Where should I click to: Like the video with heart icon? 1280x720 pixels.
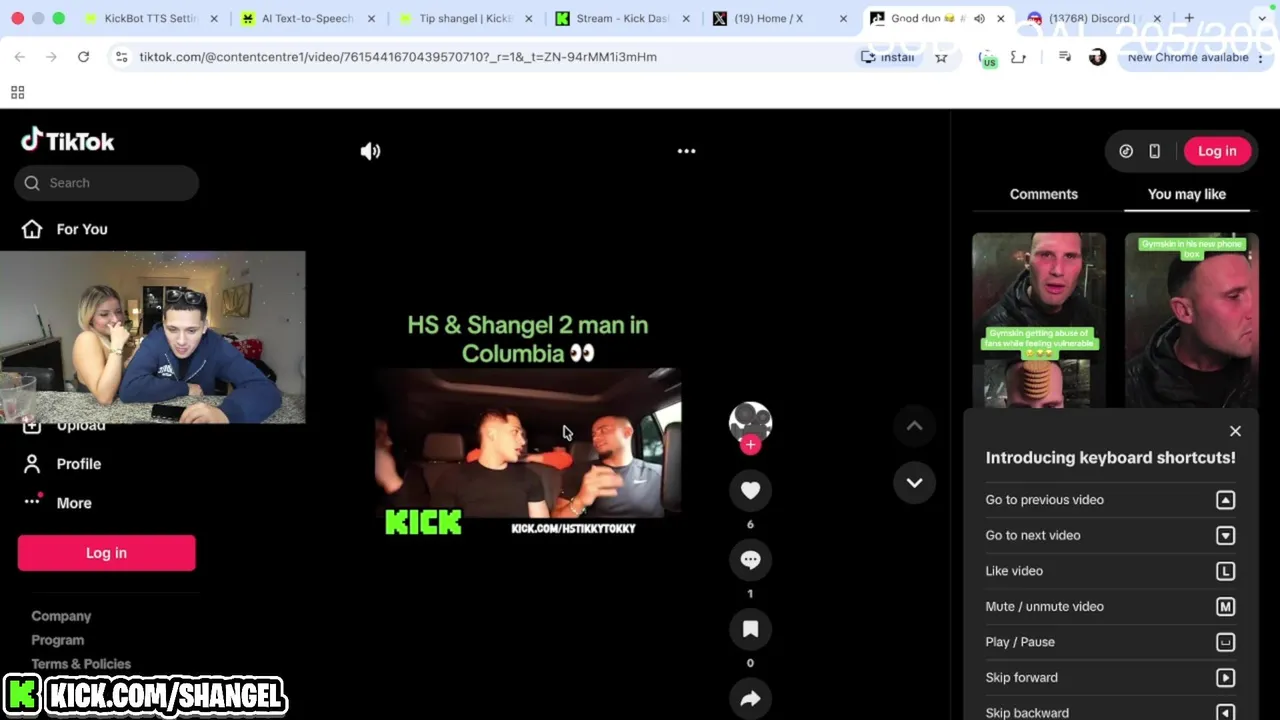point(750,490)
